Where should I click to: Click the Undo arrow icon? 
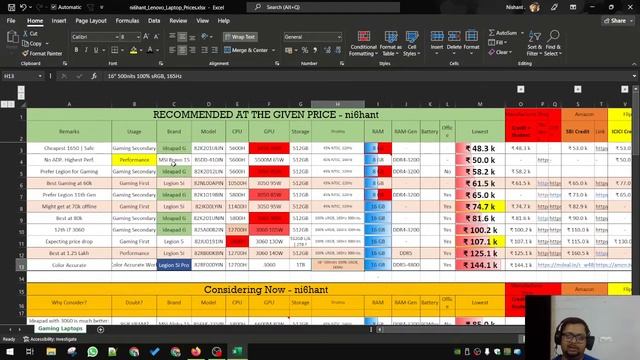coord(23,7)
